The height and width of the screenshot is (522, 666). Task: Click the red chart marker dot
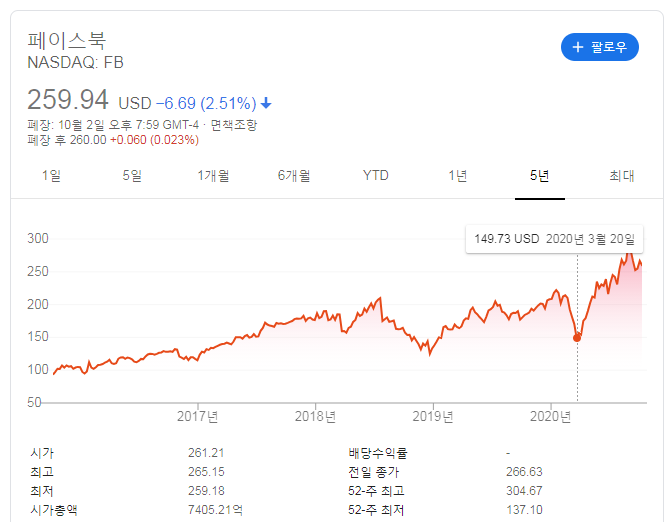pyautogui.click(x=577, y=338)
